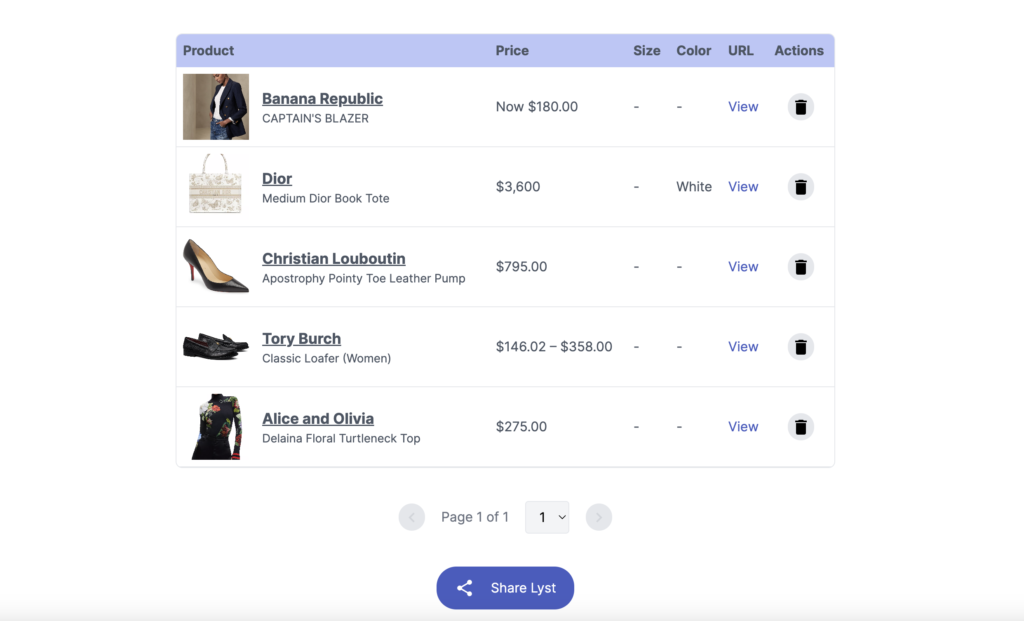The height and width of the screenshot is (621, 1024).
Task: Click trash icon for Dior tote
Action: [800, 187]
